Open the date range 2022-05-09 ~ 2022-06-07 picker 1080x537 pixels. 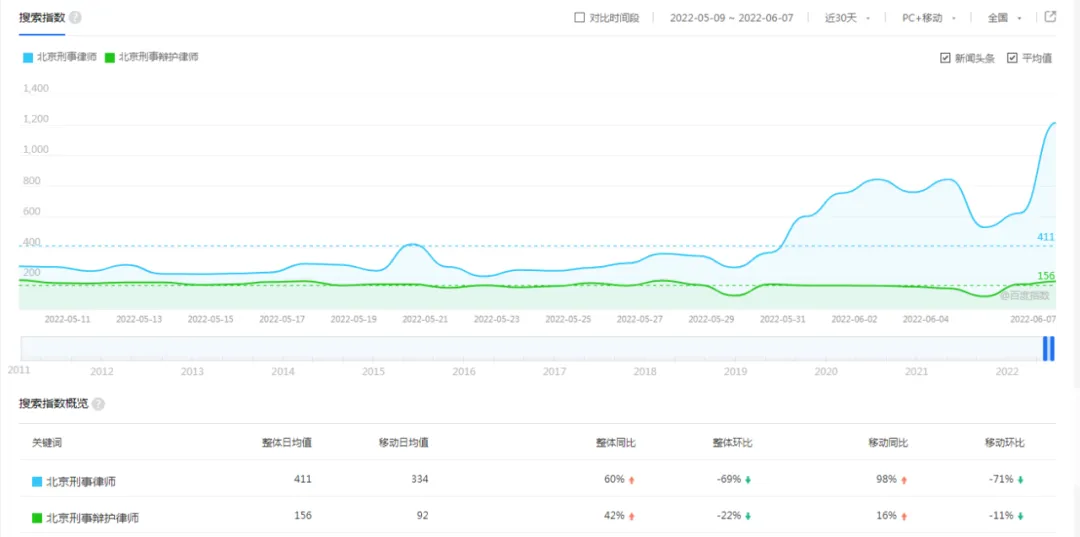[731, 18]
